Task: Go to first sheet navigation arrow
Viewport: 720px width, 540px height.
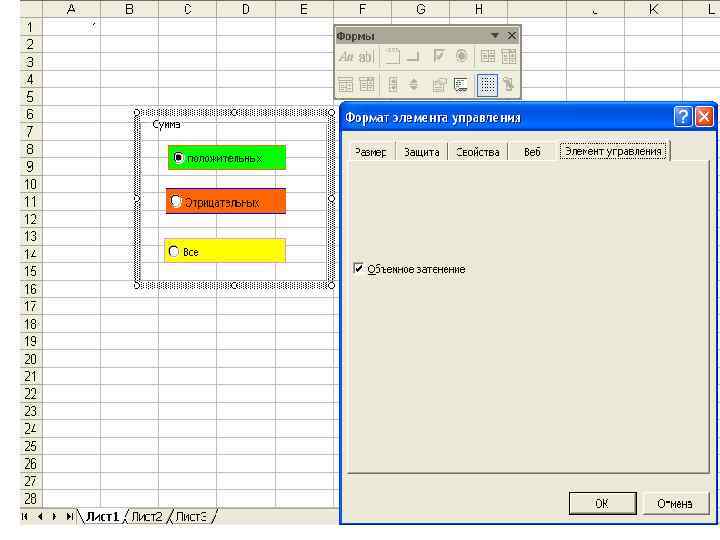Action: point(24,517)
